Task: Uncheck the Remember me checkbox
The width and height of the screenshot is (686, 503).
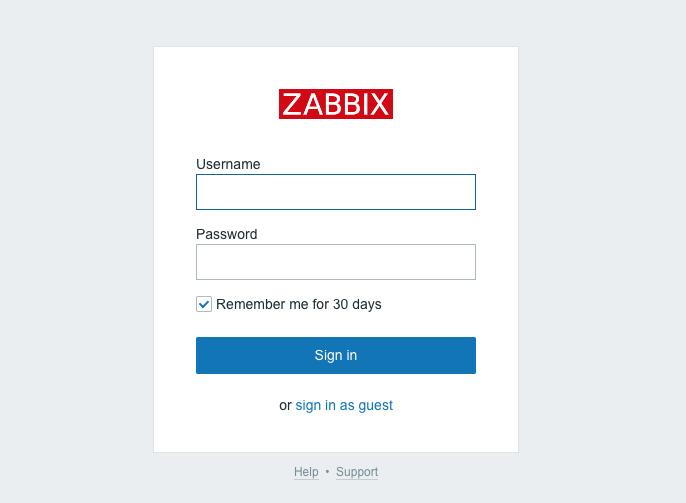Action: coord(204,304)
